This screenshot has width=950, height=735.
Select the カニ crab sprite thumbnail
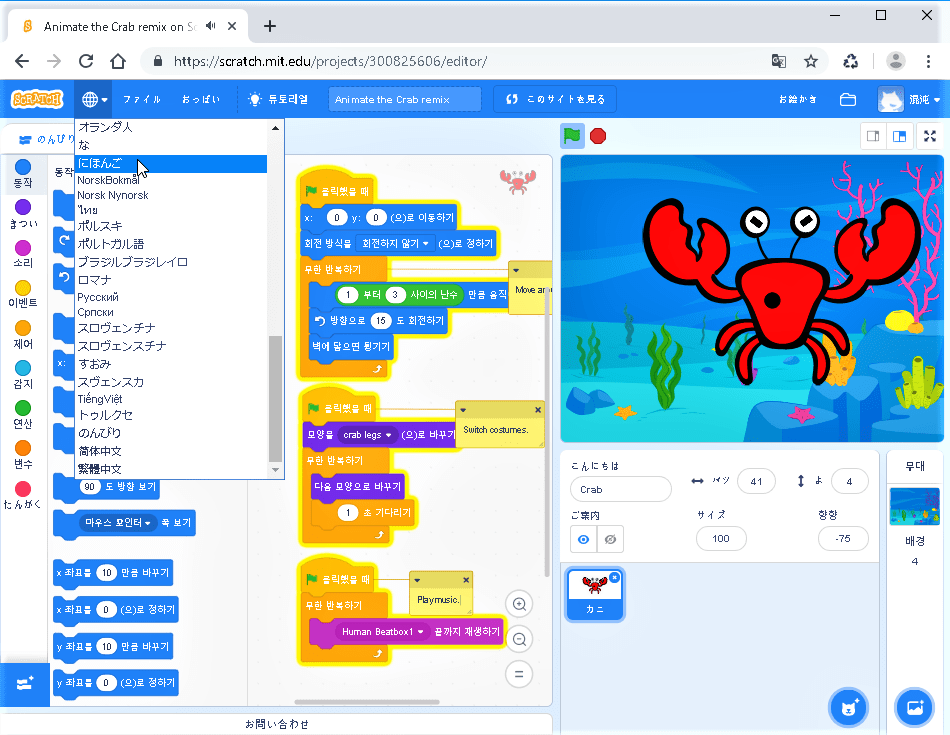click(594, 595)
